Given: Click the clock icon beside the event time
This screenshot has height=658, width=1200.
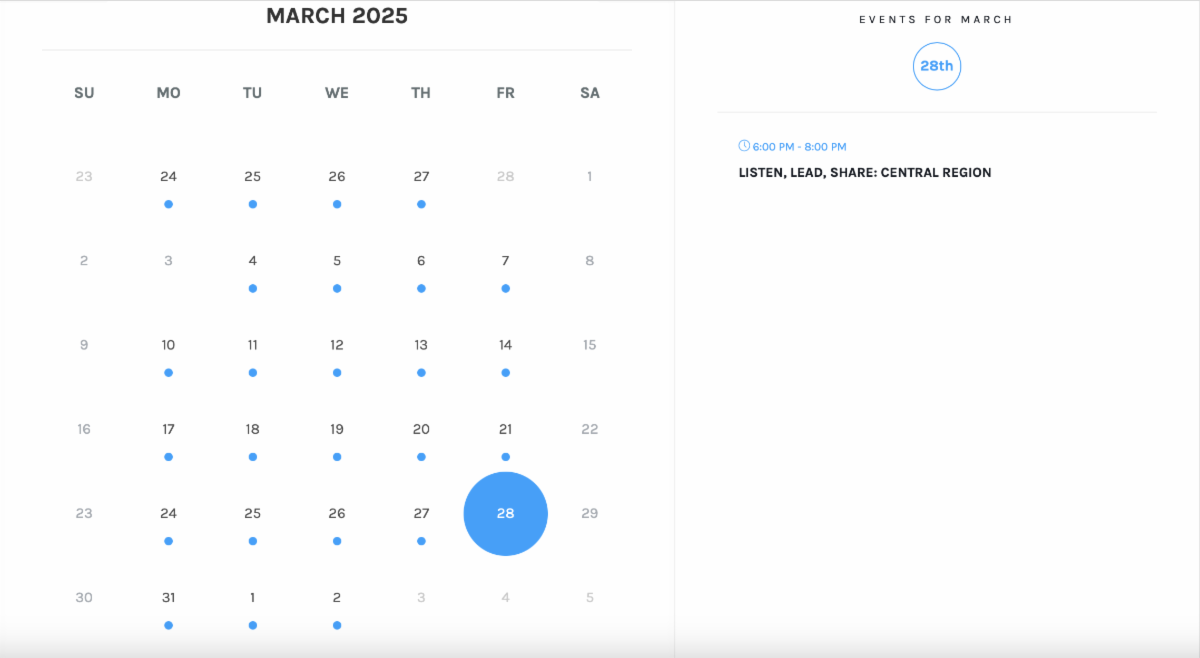Looking at the screenshot, I should click(744, 146).
